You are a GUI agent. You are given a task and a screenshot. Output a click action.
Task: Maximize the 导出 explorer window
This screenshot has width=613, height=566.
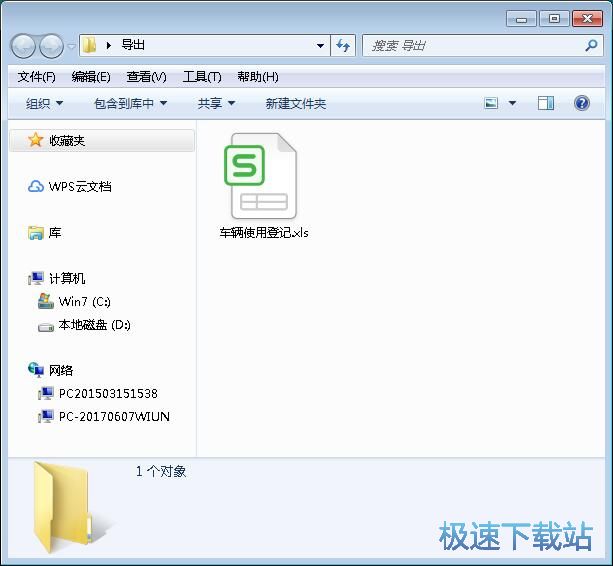[554, 19]
